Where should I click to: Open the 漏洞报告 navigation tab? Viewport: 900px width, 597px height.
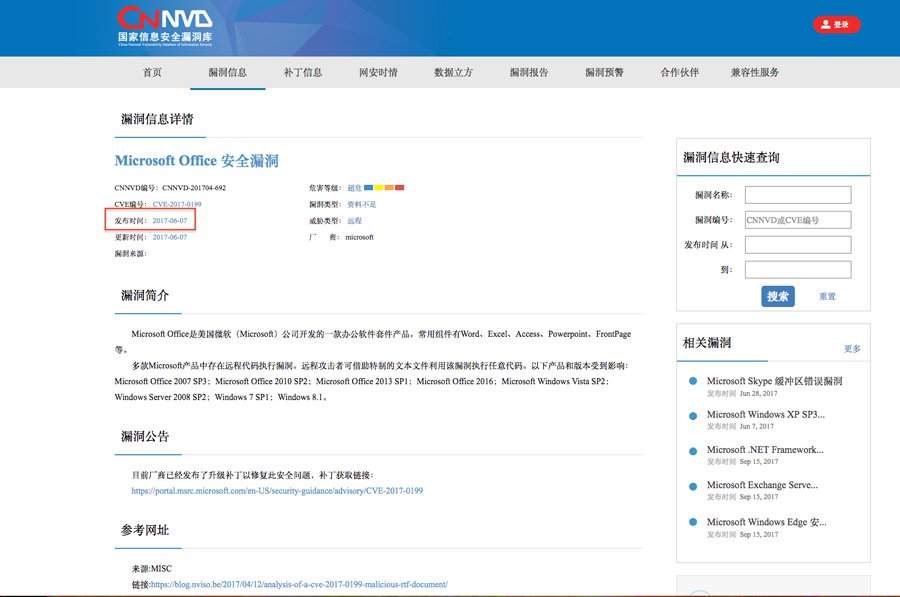point(529,72)
